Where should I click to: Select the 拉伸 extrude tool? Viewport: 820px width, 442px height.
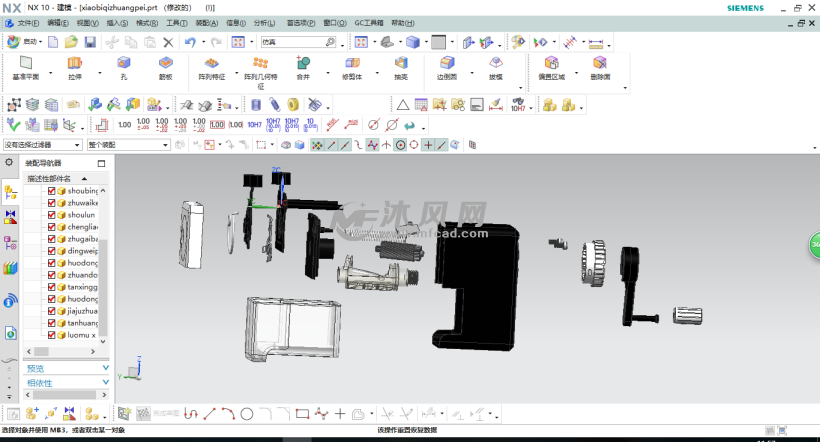(75, 68)
